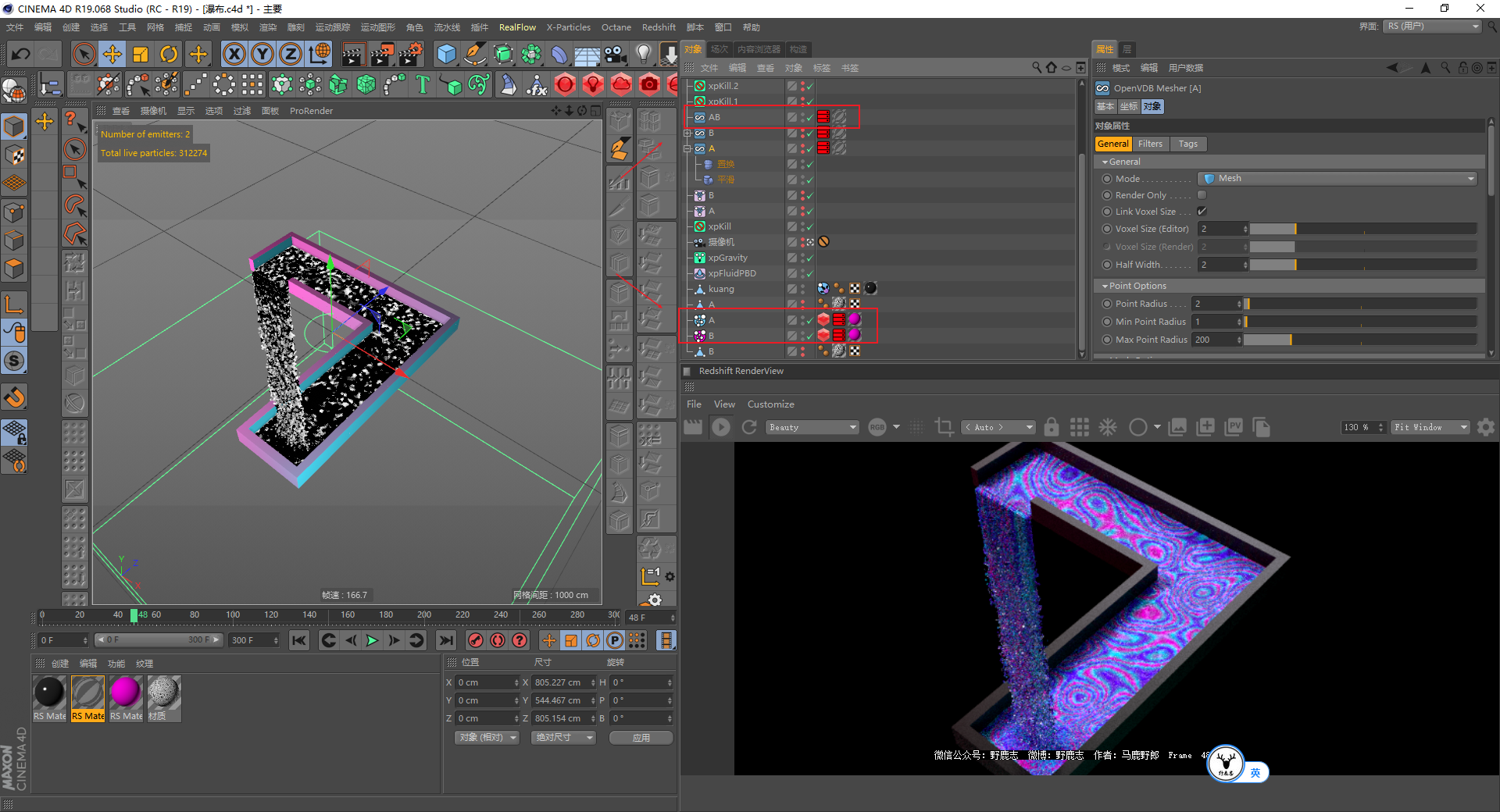Click the X-Particles fx icon
This screenshot has height=812, width=1500.
537,84
